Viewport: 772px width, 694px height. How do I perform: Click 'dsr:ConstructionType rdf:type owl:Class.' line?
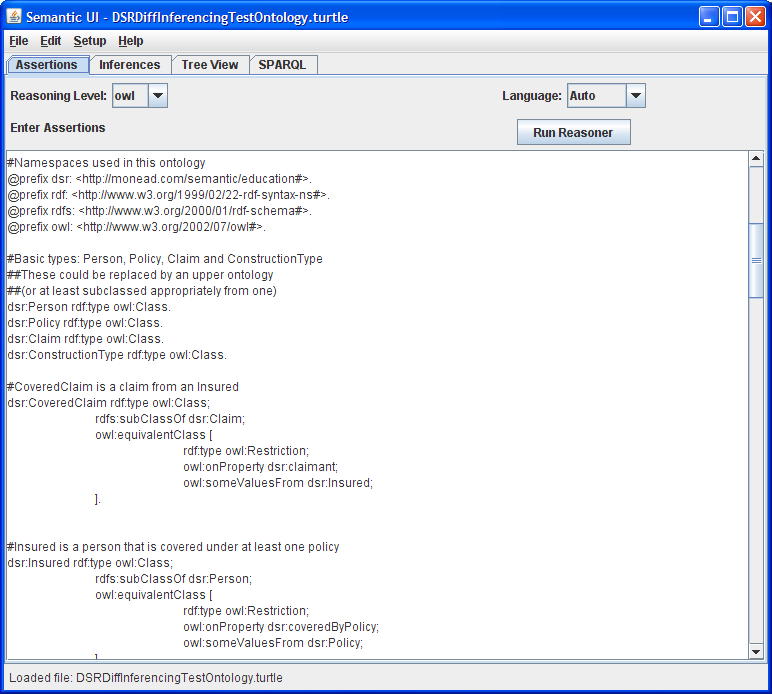point(117,355)
